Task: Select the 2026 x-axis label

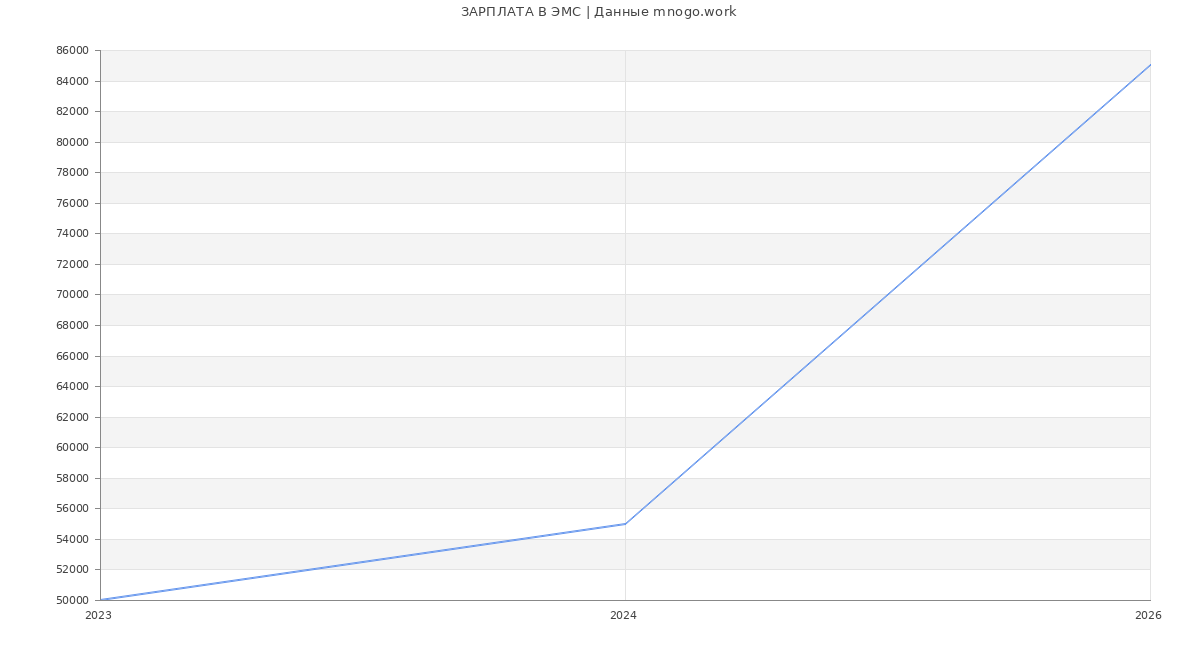Action: (1148, 616)
